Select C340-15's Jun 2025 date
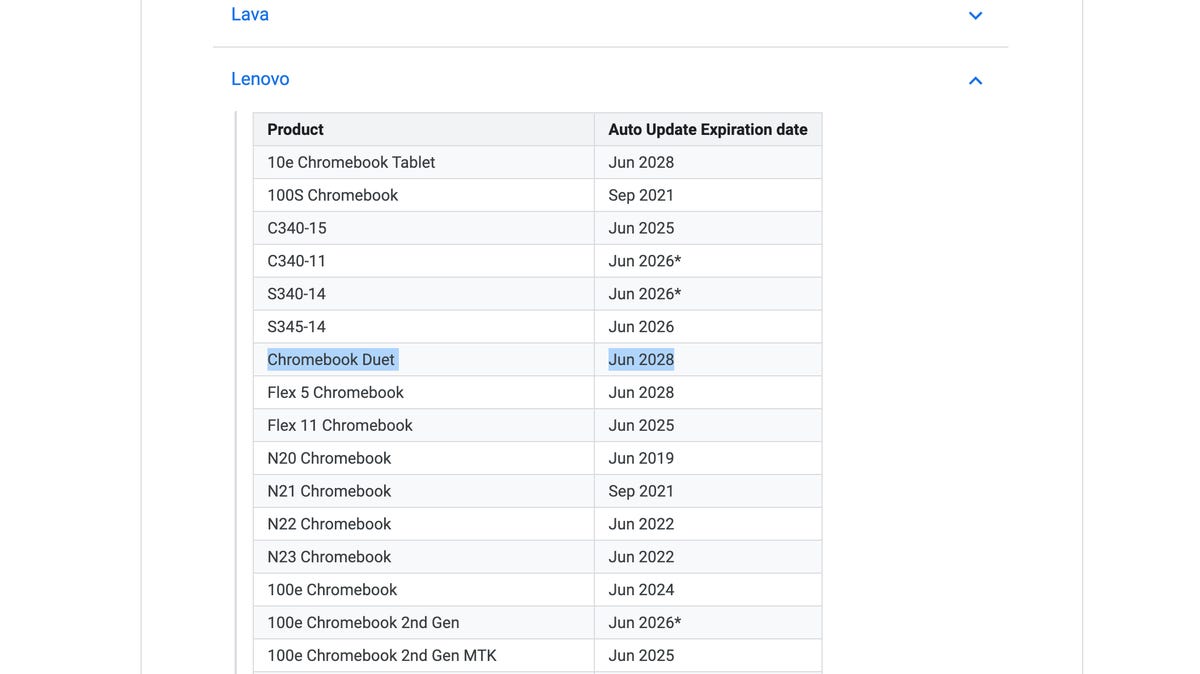 [641, 228]
